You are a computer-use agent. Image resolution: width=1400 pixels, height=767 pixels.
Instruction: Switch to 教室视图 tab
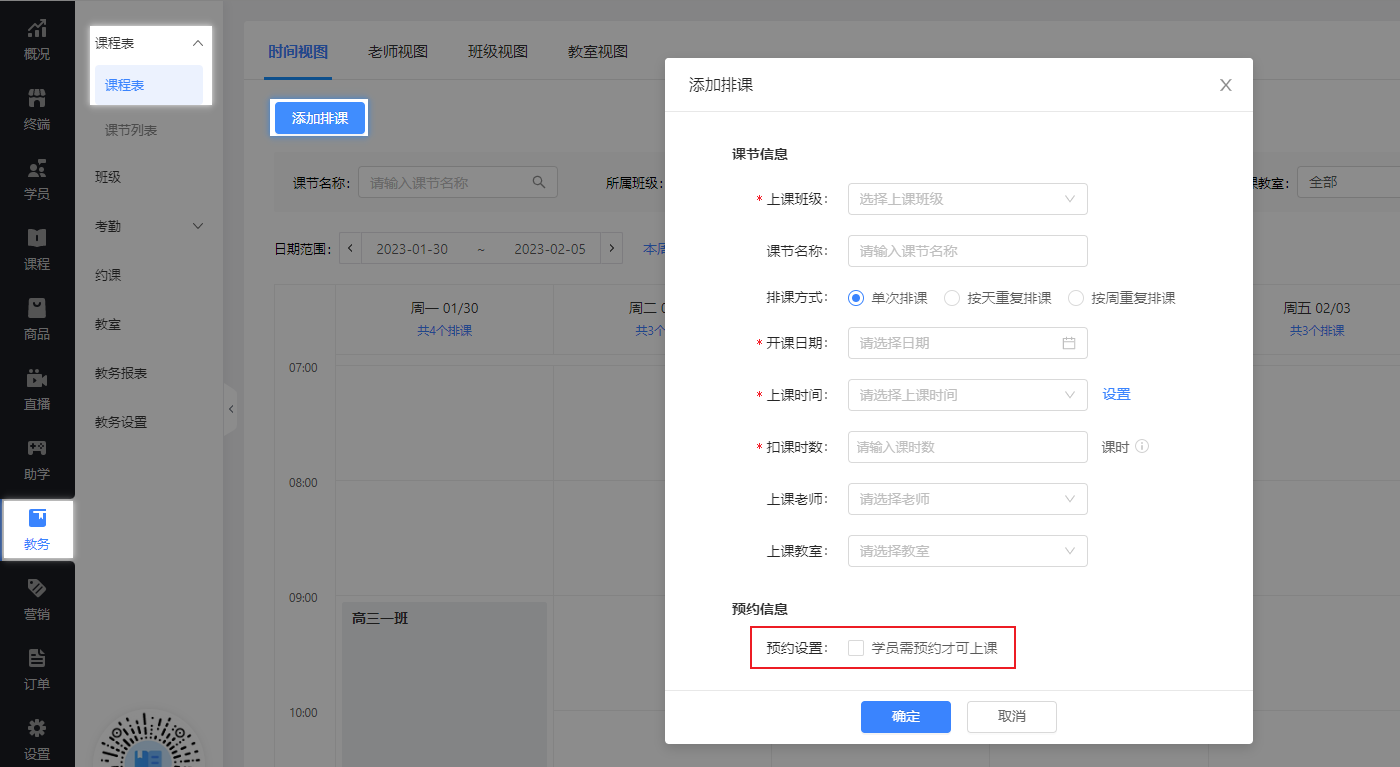point(598,52)
